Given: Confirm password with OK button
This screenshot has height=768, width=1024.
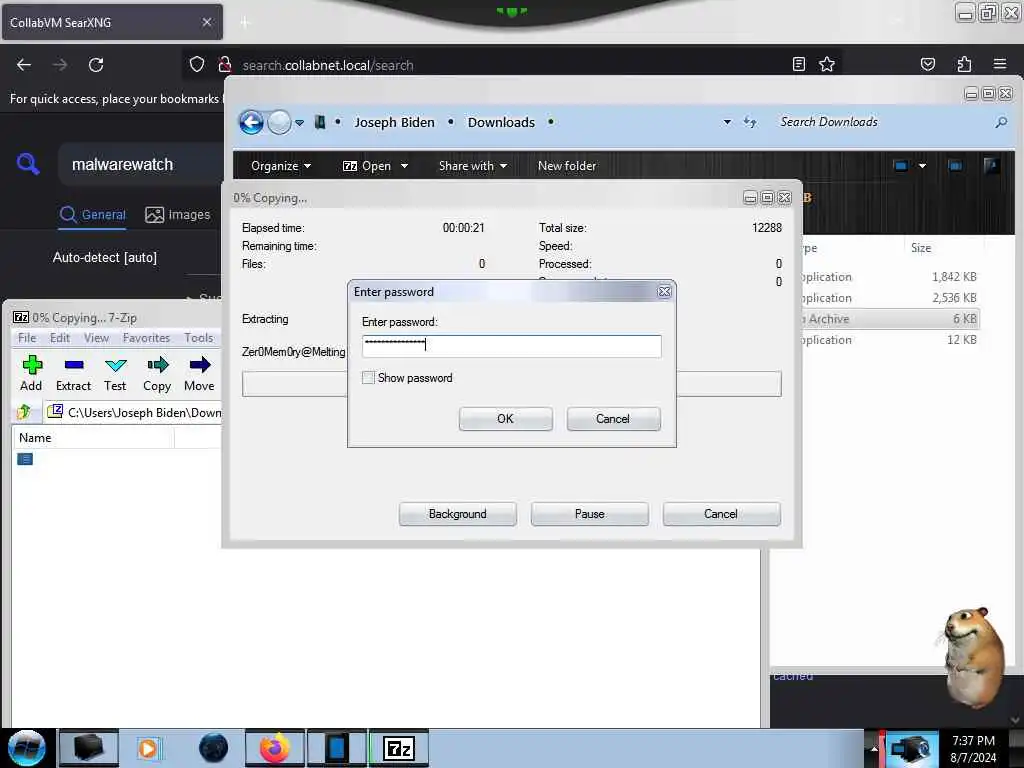Looking at the screenshot, I should tap(505, 419).
